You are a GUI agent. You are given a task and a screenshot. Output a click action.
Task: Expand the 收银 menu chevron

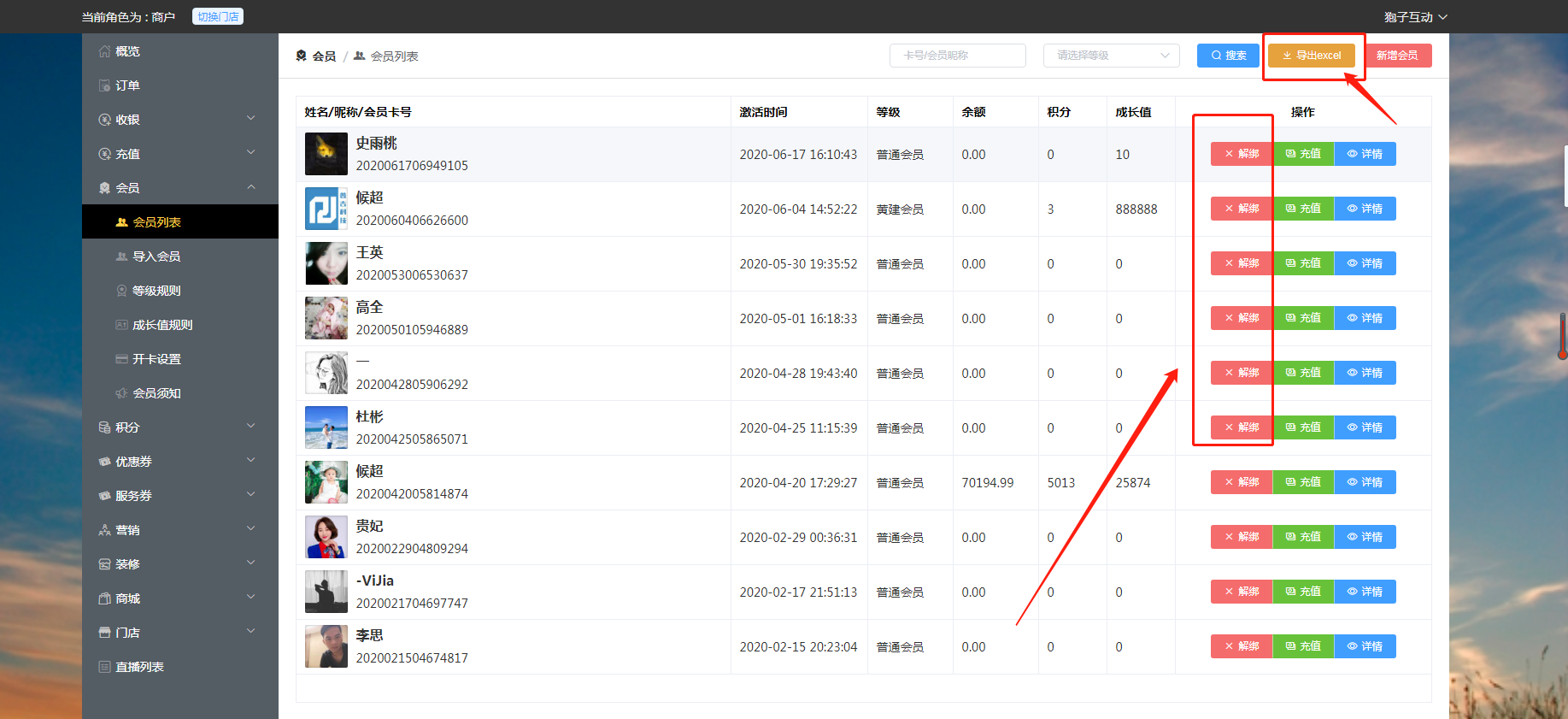pyautogui.click(x=251, y=118)
